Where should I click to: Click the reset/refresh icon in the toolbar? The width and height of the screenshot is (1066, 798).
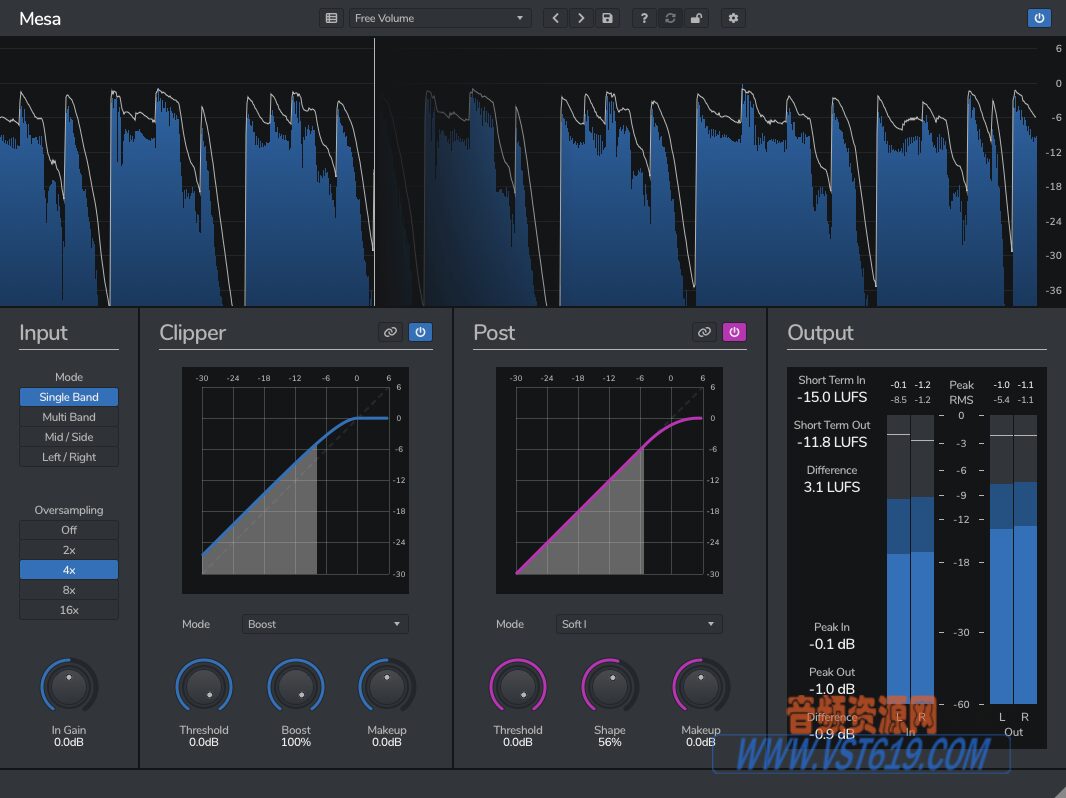[670, 18]
